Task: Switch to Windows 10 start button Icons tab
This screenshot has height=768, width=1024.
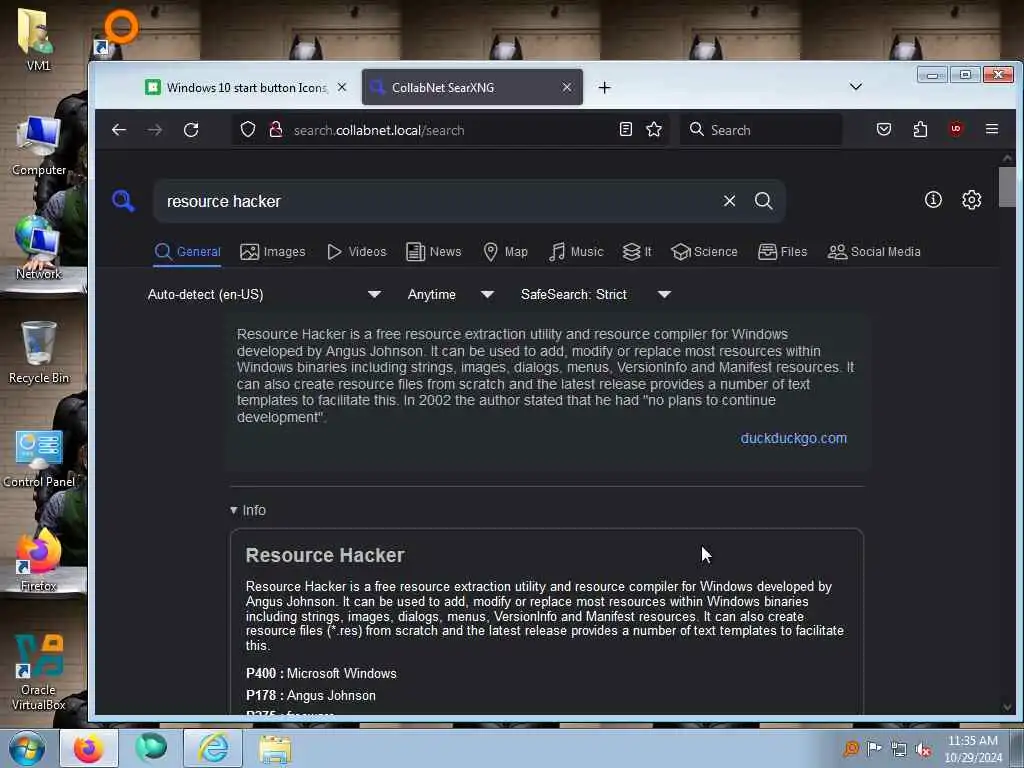Action: [x=245, y=88]
